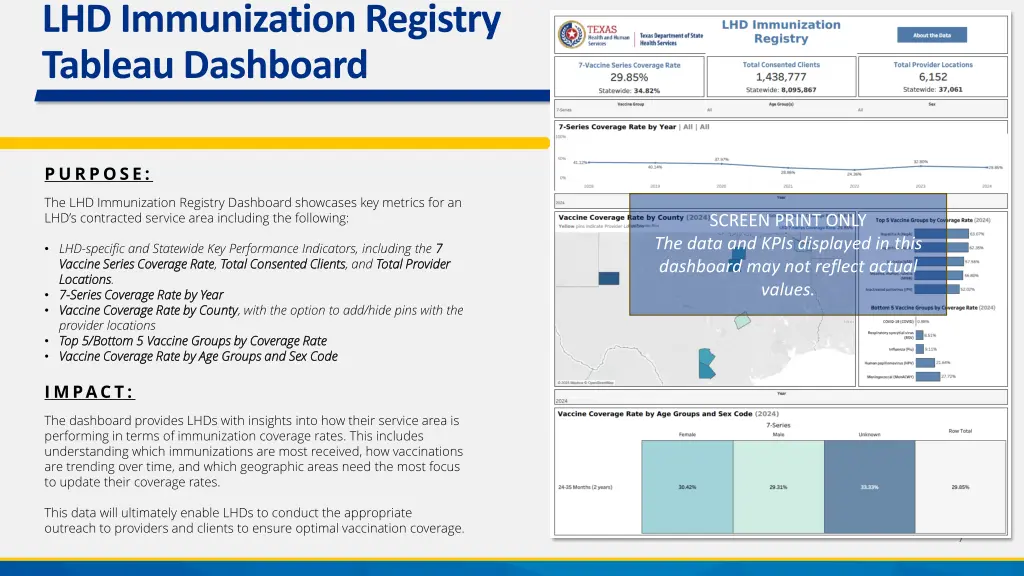Select the 24-35 Months (2 years) row label

(x=585, y=487)
